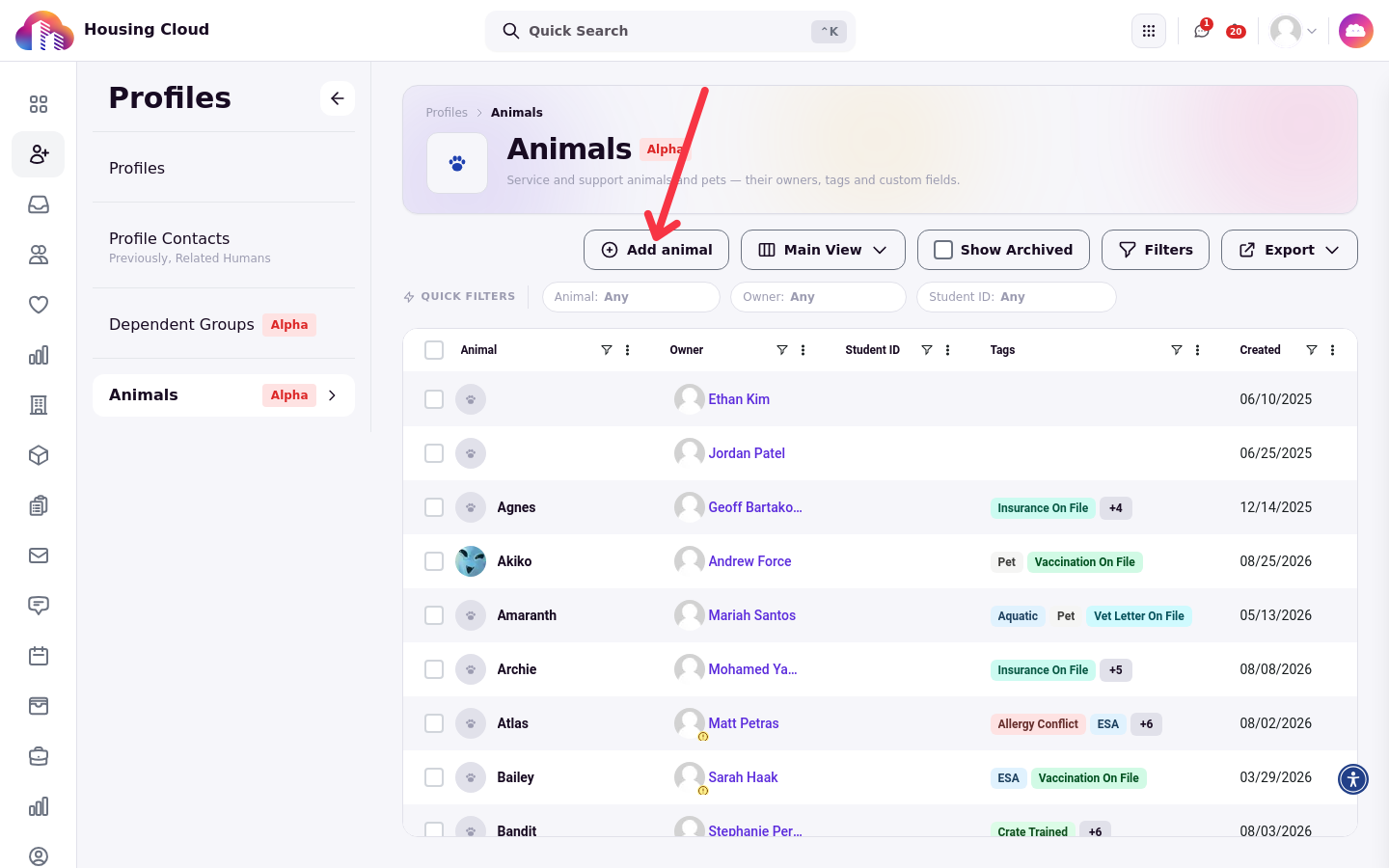The image size is (1389, 868).
Task: Click the cloud icon top right
Action: (1356, 31)
